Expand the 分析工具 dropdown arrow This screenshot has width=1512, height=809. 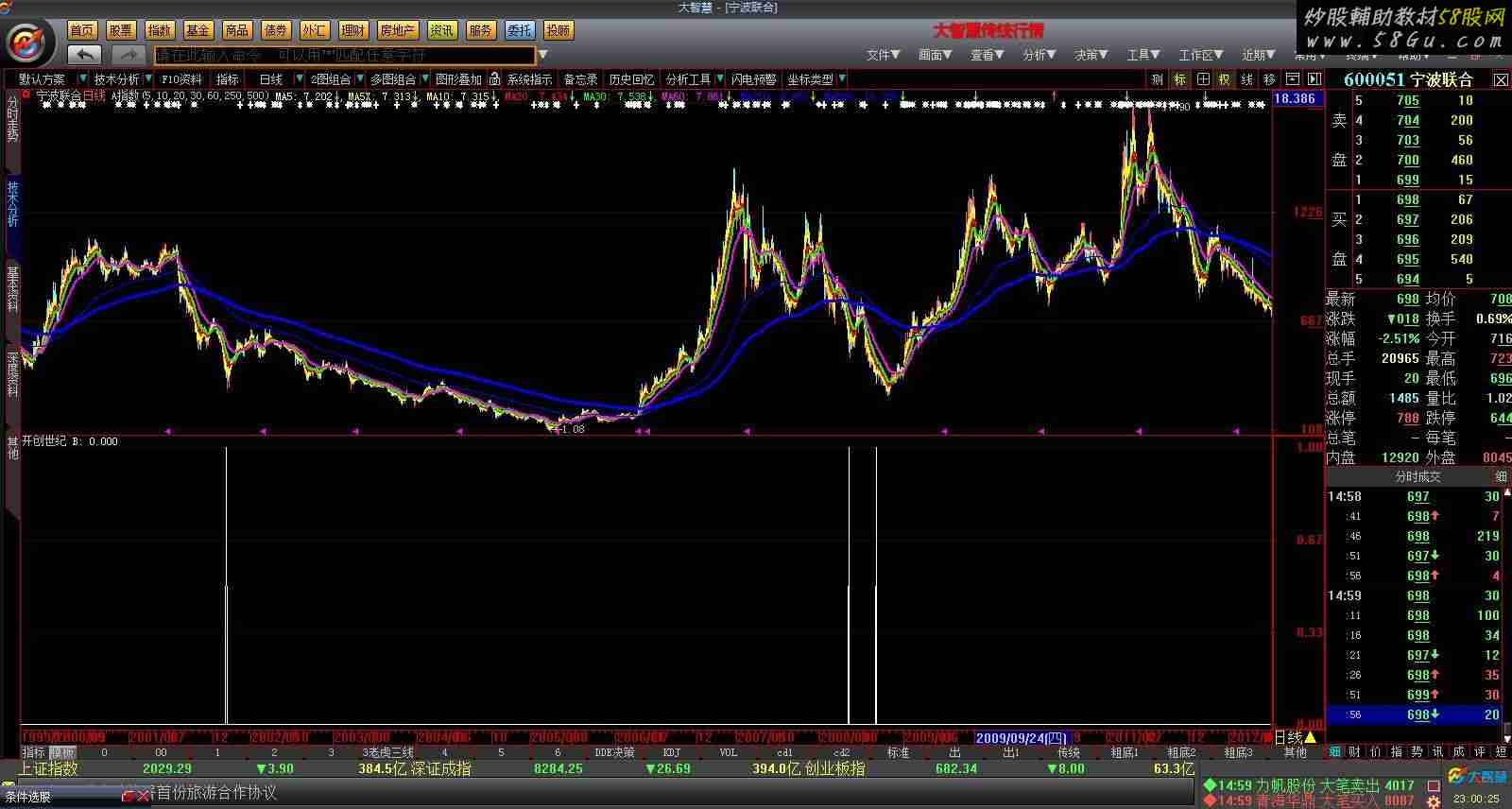pyautogui.click(x=719, y=79)
